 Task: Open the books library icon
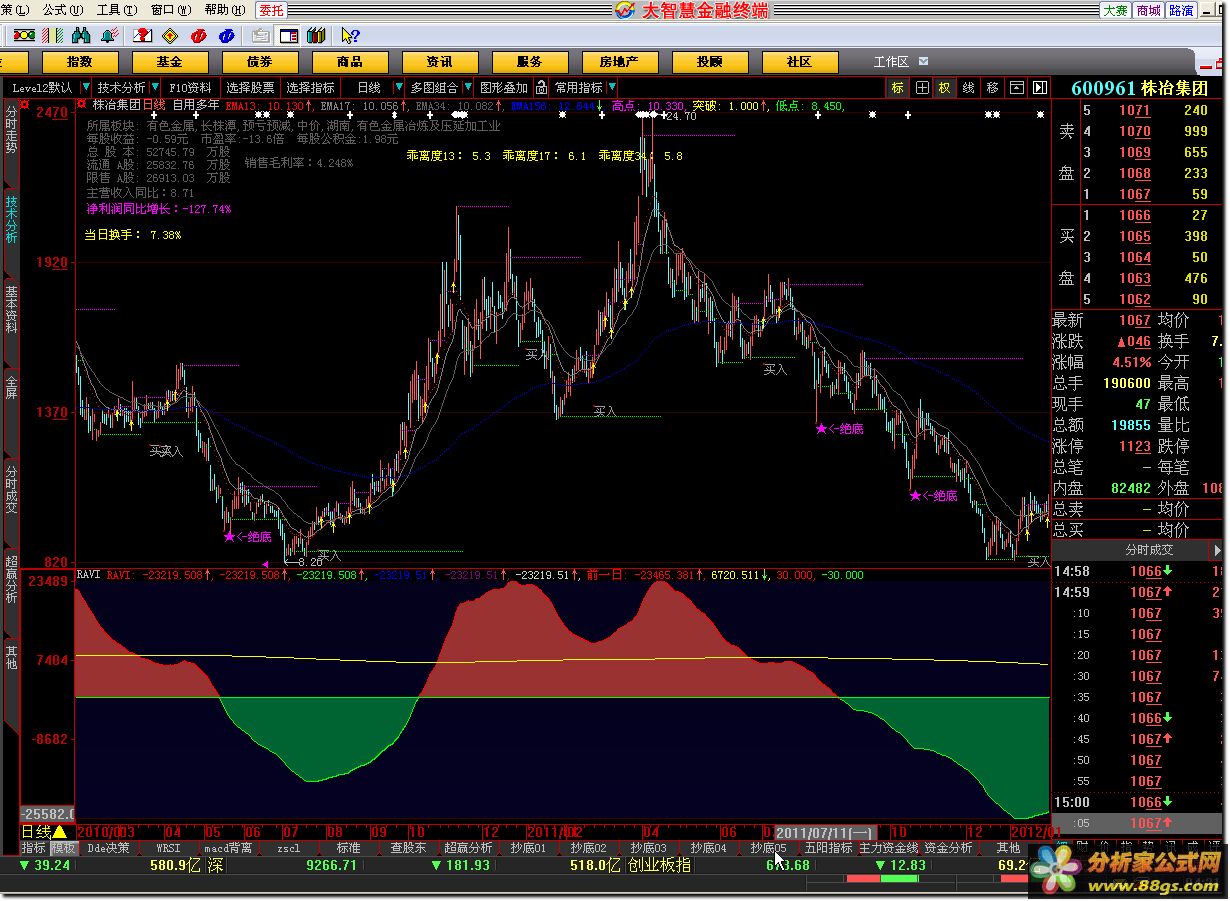coord(316,35)
